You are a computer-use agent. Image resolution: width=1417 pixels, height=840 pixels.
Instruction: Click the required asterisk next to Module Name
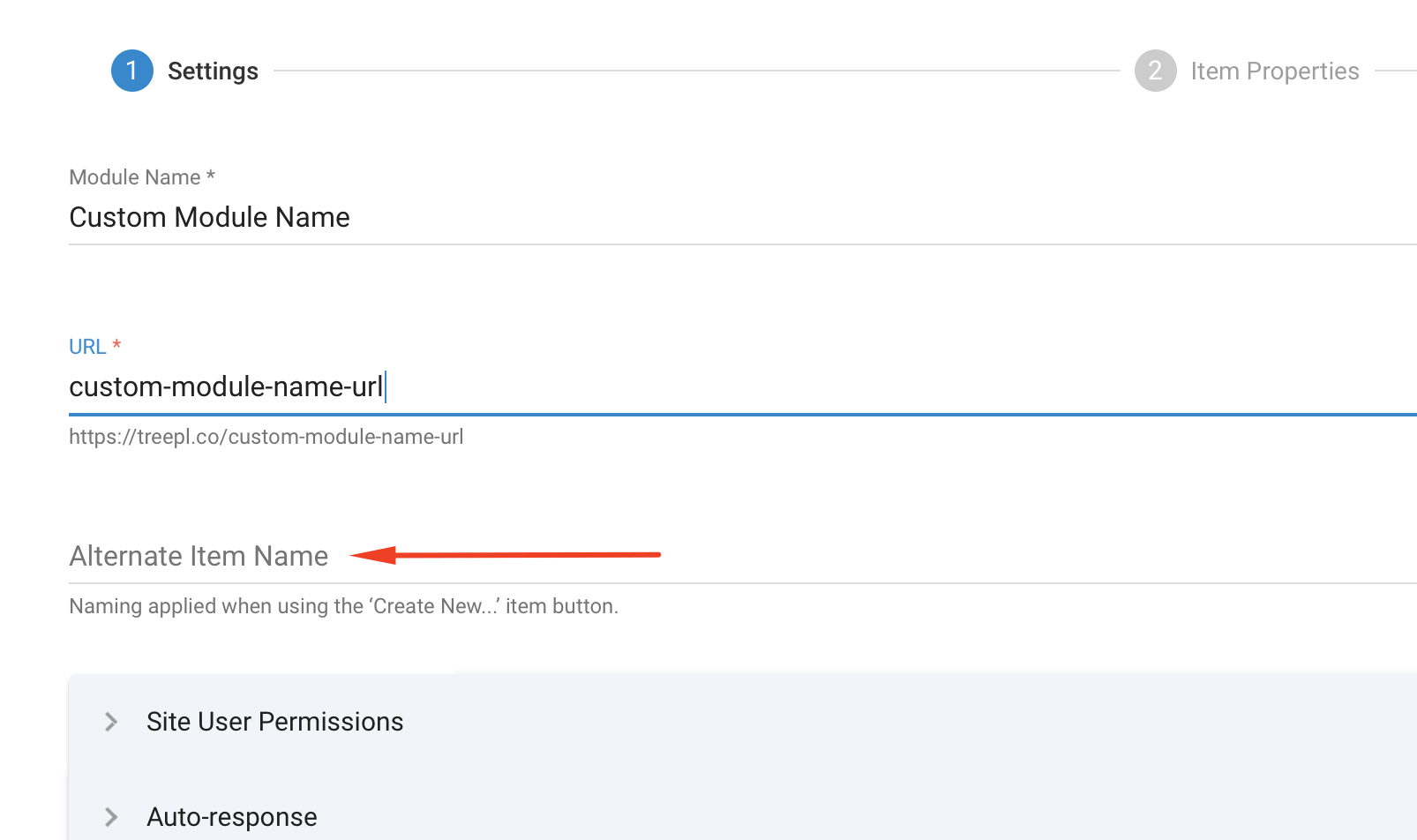click(210, 176)
